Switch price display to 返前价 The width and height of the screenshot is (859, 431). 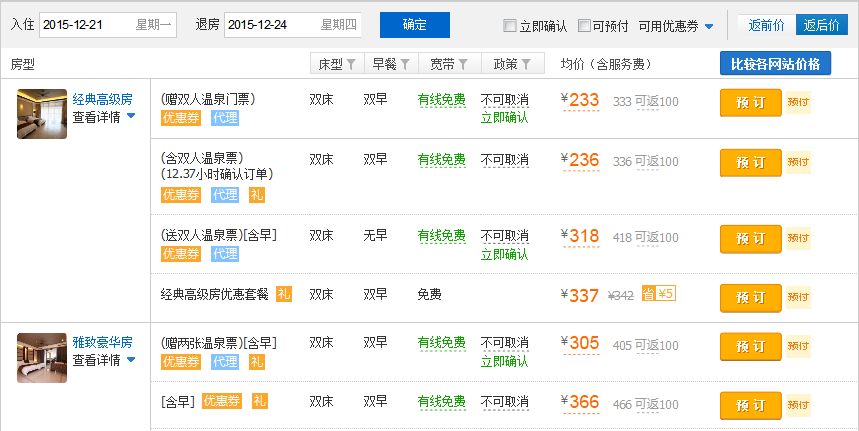pyautogui.click(x=766, y=25)
